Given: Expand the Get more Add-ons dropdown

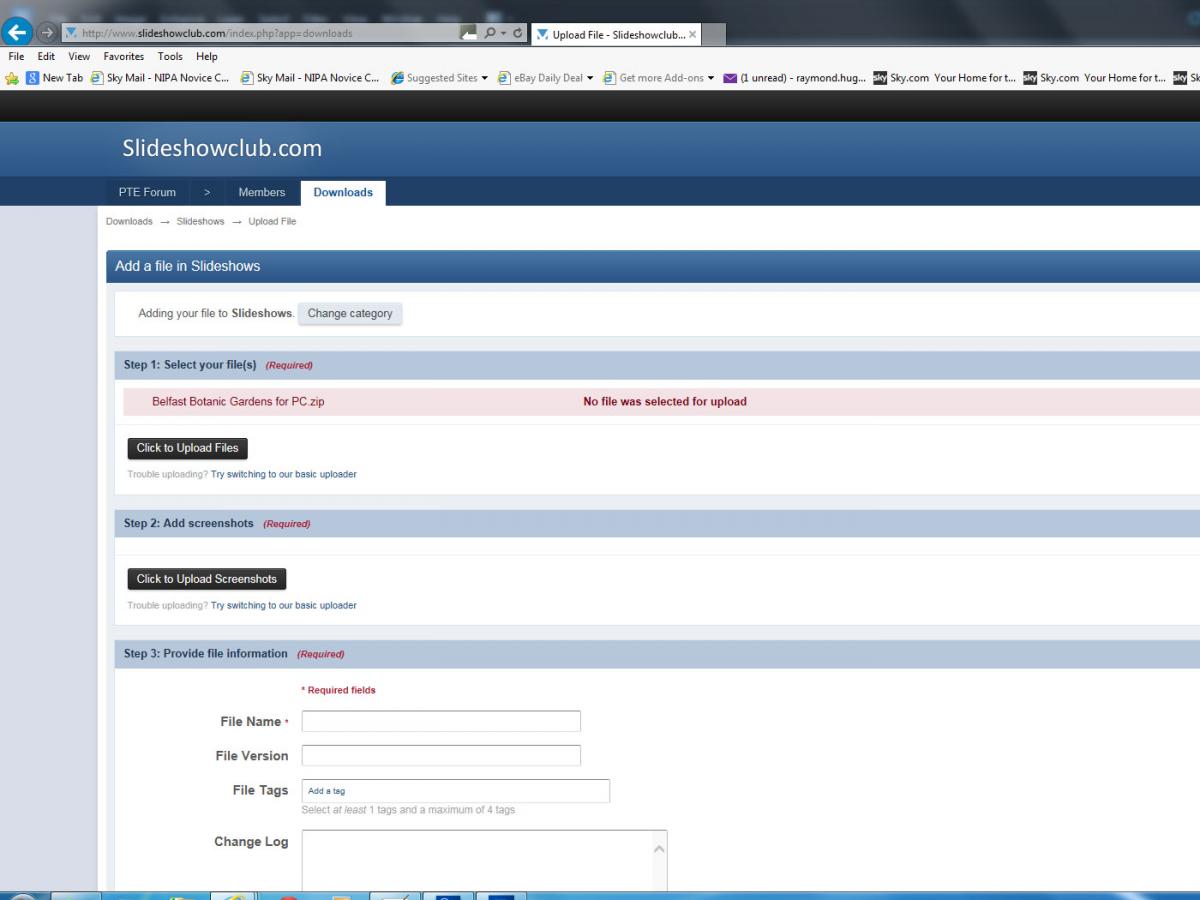Looking at the screenshot, I should 710,78.
